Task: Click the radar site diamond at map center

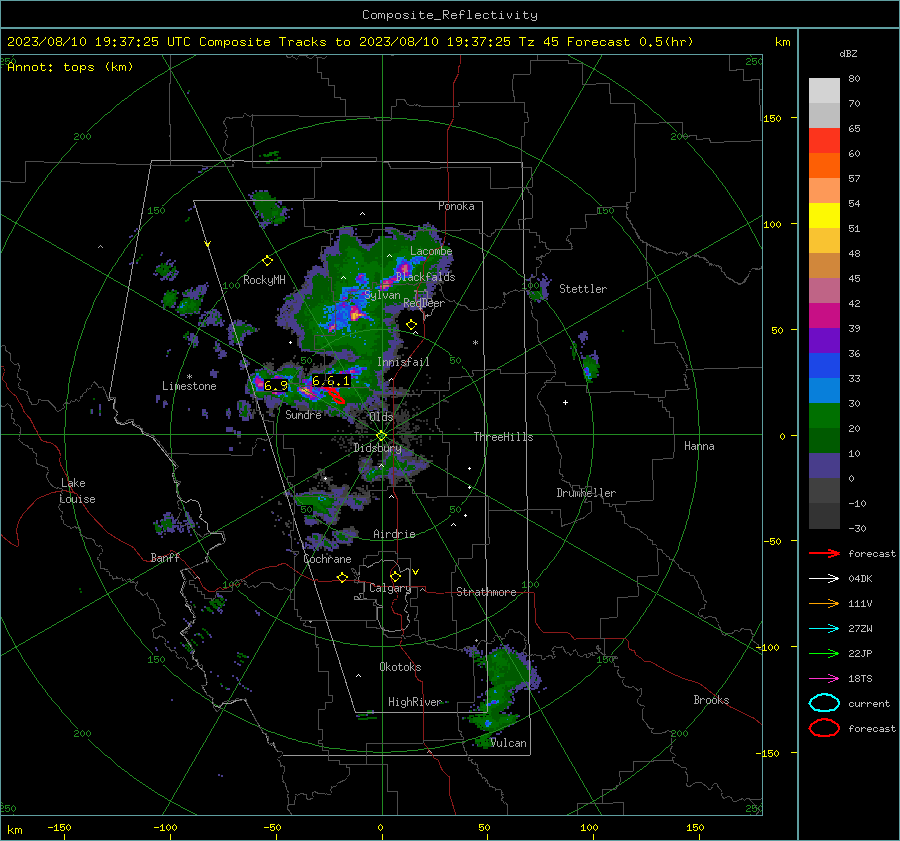Action: (x=381, y=436)
